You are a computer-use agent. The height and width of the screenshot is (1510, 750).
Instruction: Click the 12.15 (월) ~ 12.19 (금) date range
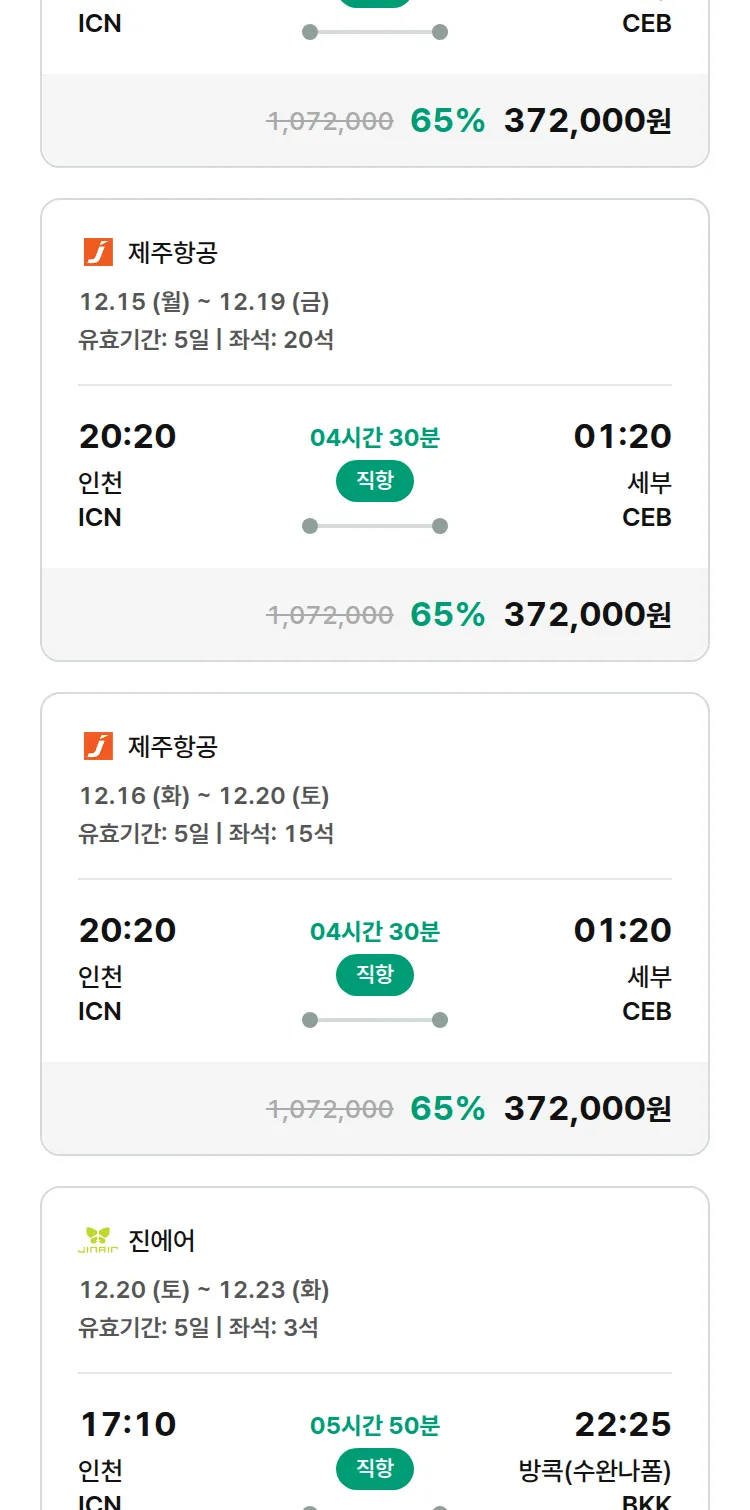click(204, 302)
